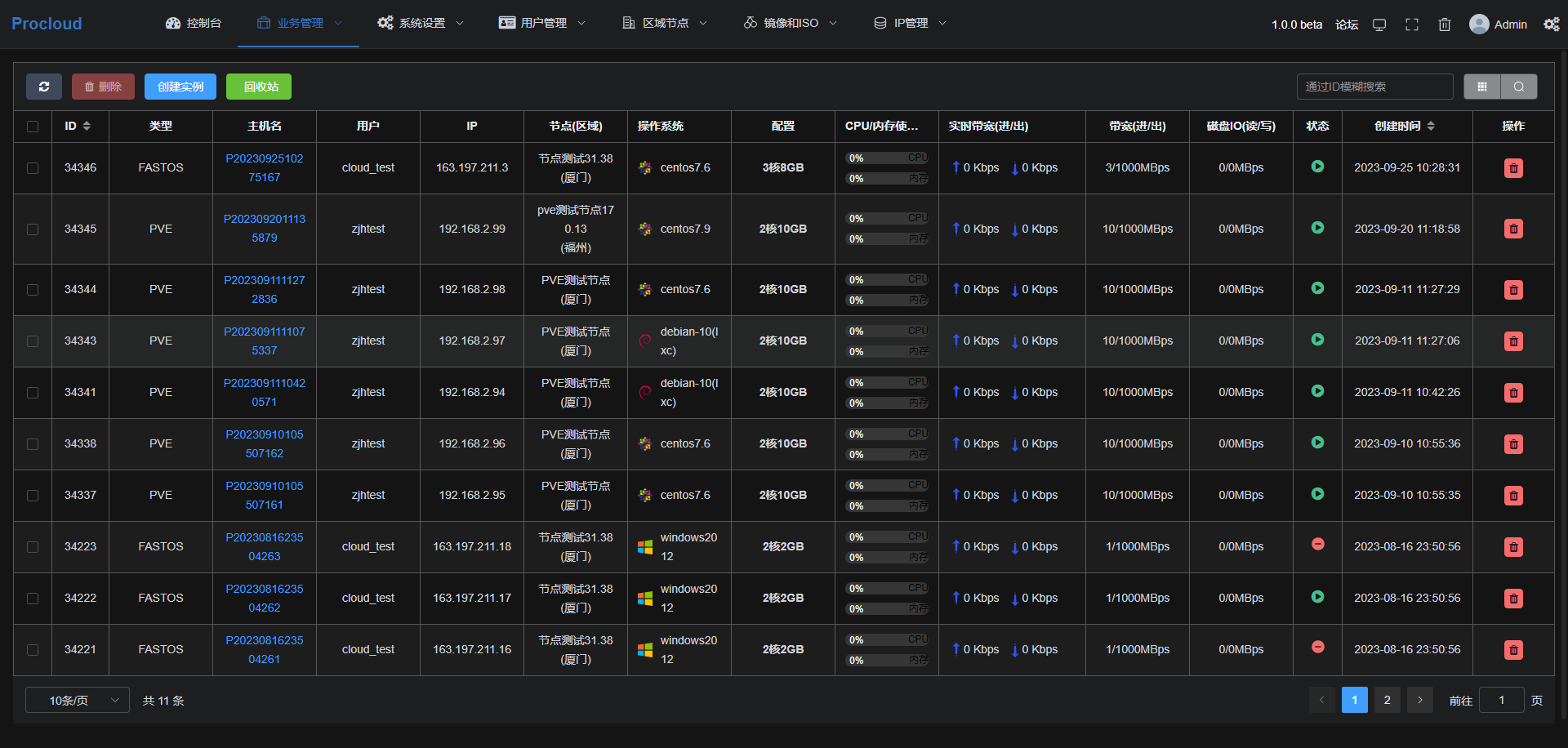
Task: Click the 创建实例 button
Action: point(180,87)
